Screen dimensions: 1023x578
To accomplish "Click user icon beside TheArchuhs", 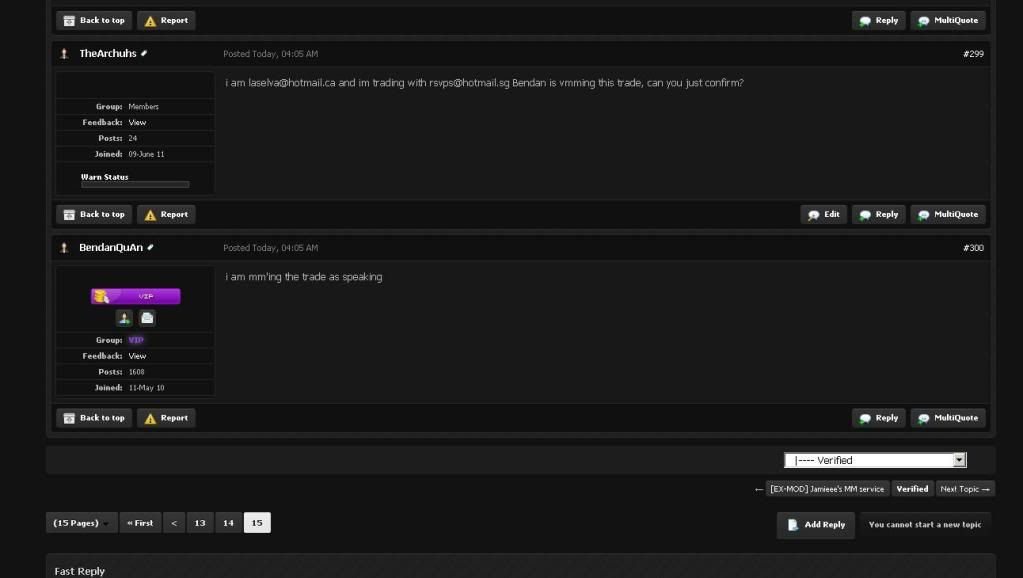I will click(x=64, y=53).
